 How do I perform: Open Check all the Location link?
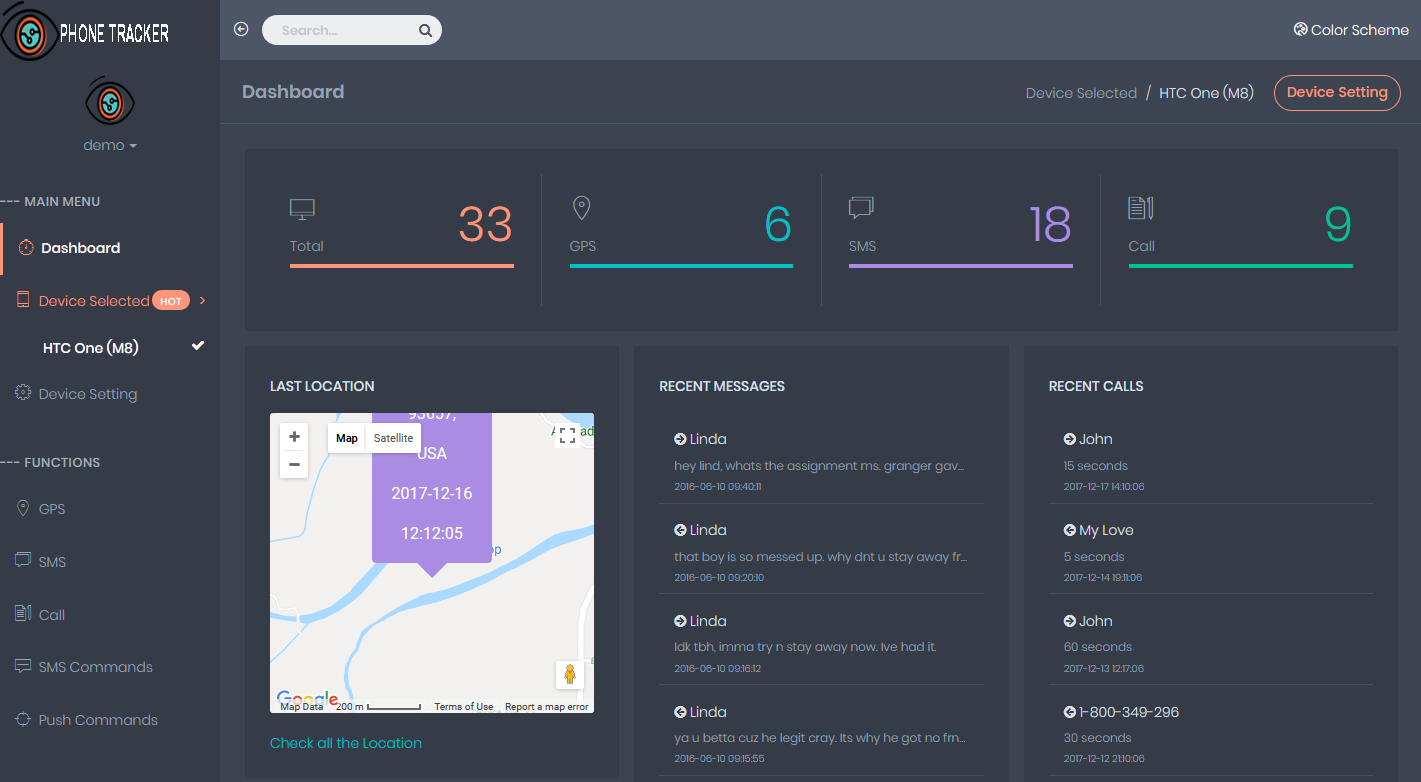pos(346,743)
